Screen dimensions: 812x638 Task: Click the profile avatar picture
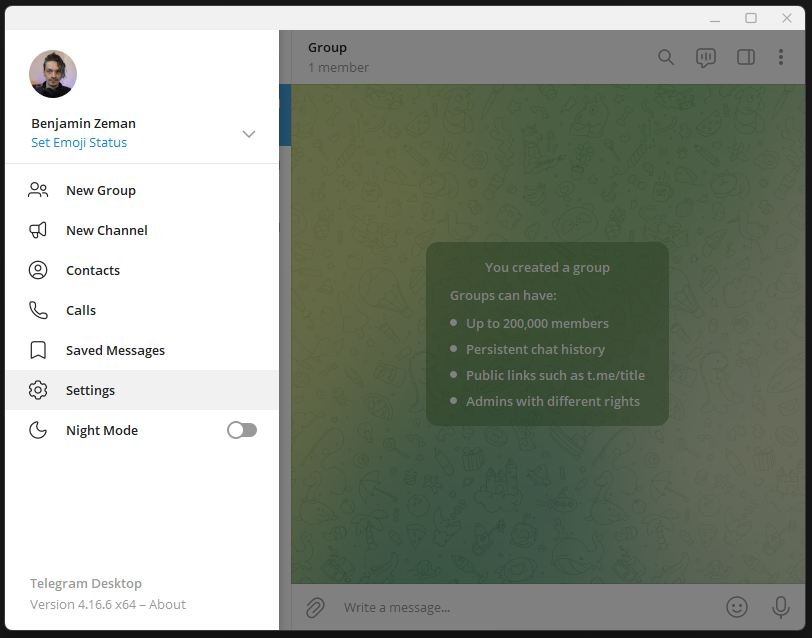[53, 74]
